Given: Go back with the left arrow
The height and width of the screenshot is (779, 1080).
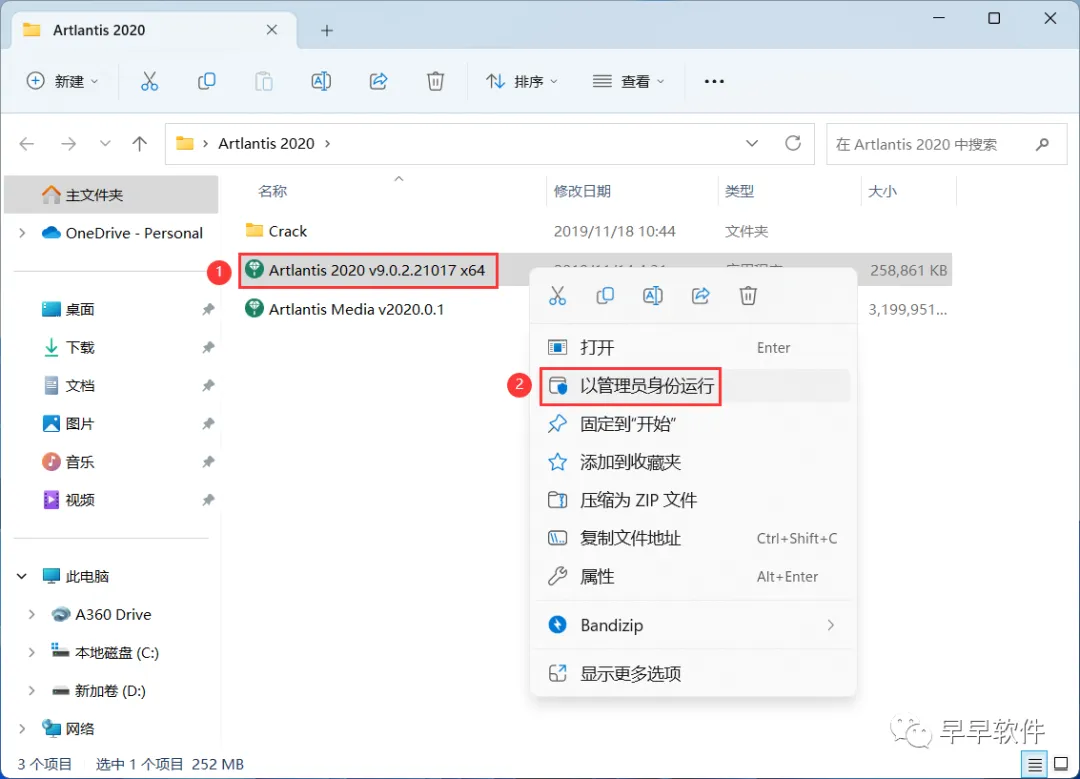Looking at the screenshot, I should (27, 143).
